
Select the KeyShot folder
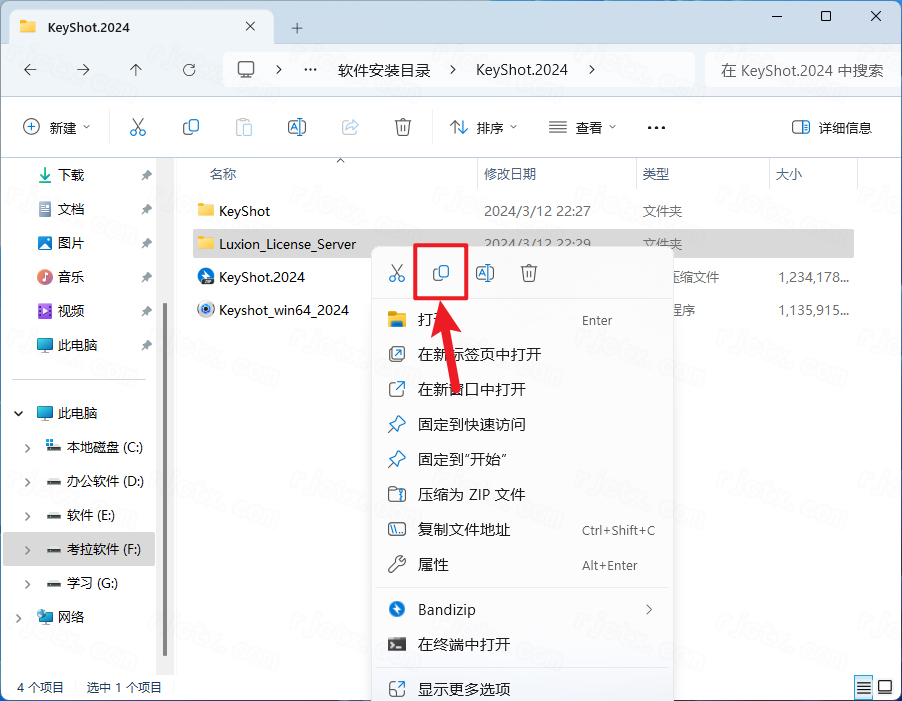pos(244,211)
